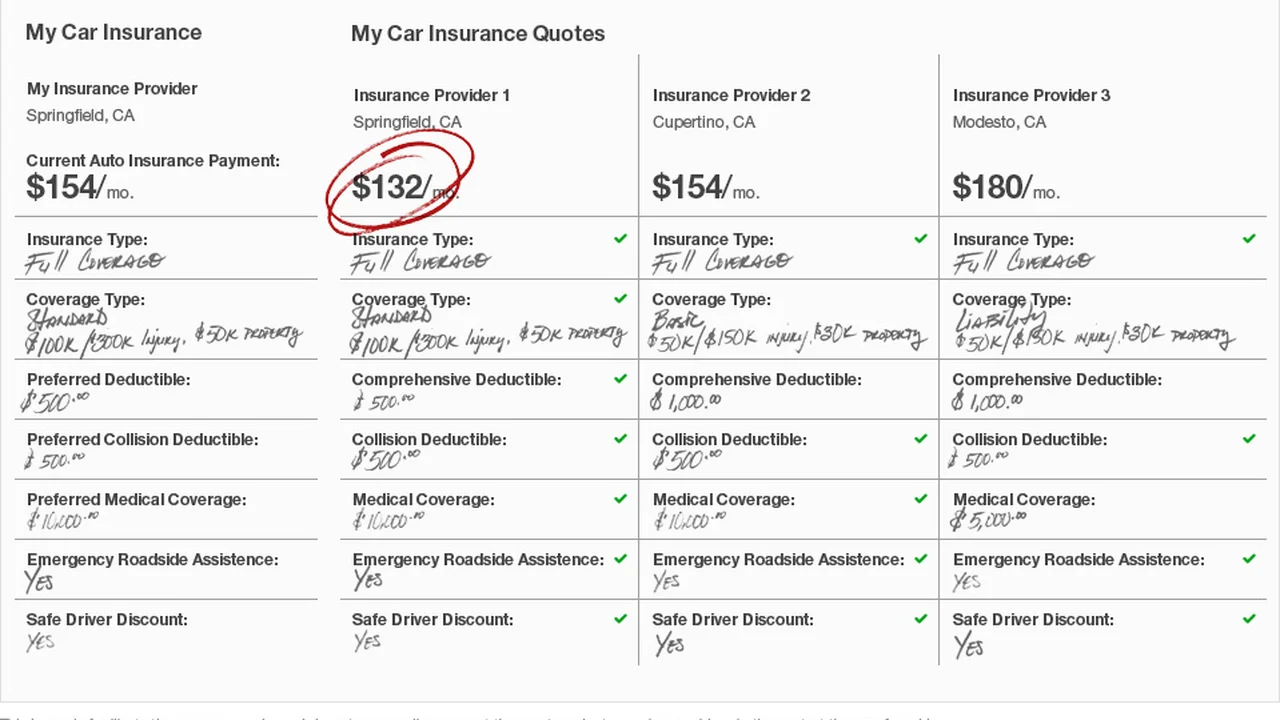
Task: Click the My Car Insurance Quotes title
Action: [x=478, y=33]
